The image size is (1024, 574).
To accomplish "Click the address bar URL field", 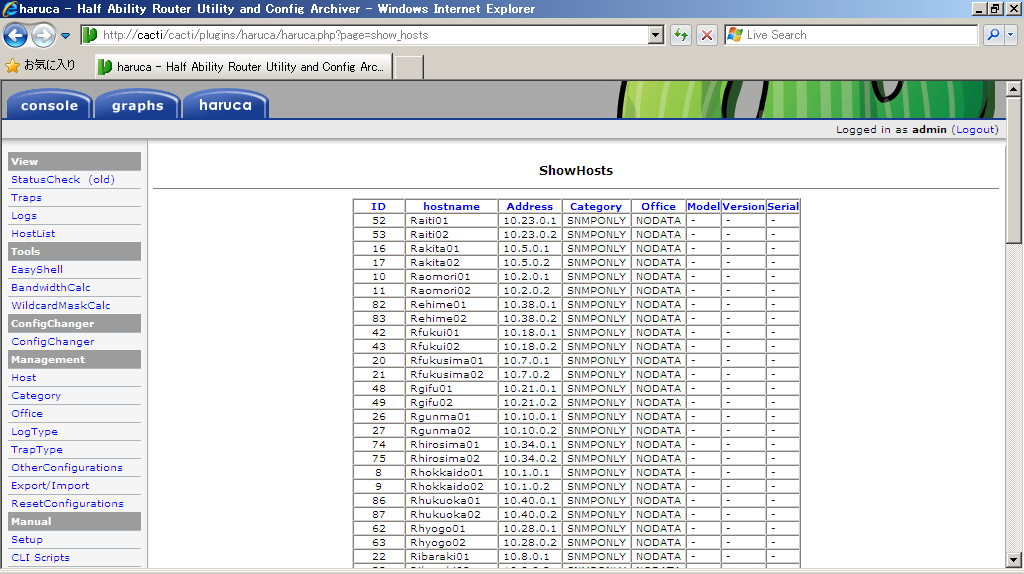I will [x=374, y=35].
